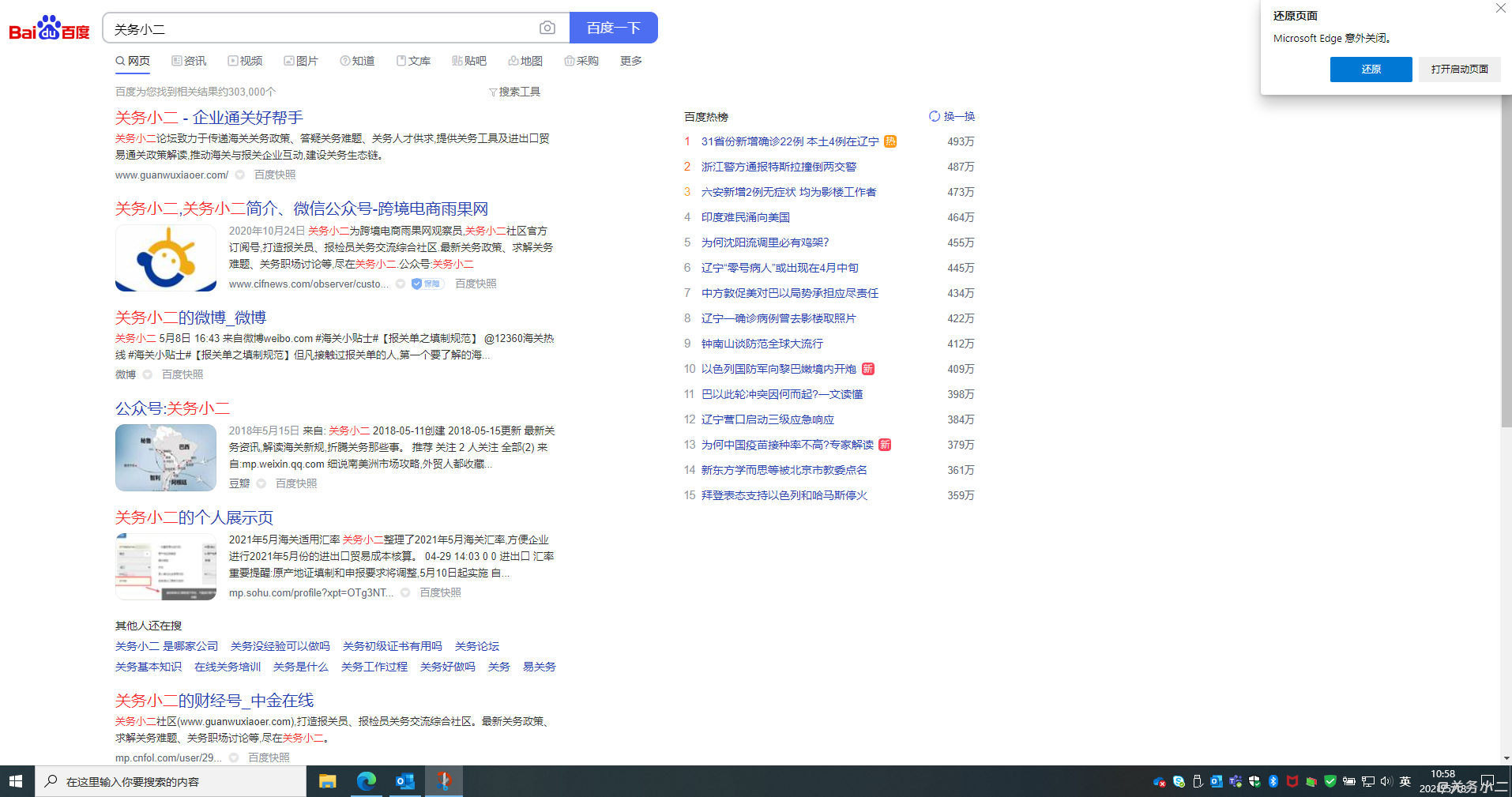The image size is (1512, 797).
Task: Click the Skype tray icon
Action: pos(1179,782)
